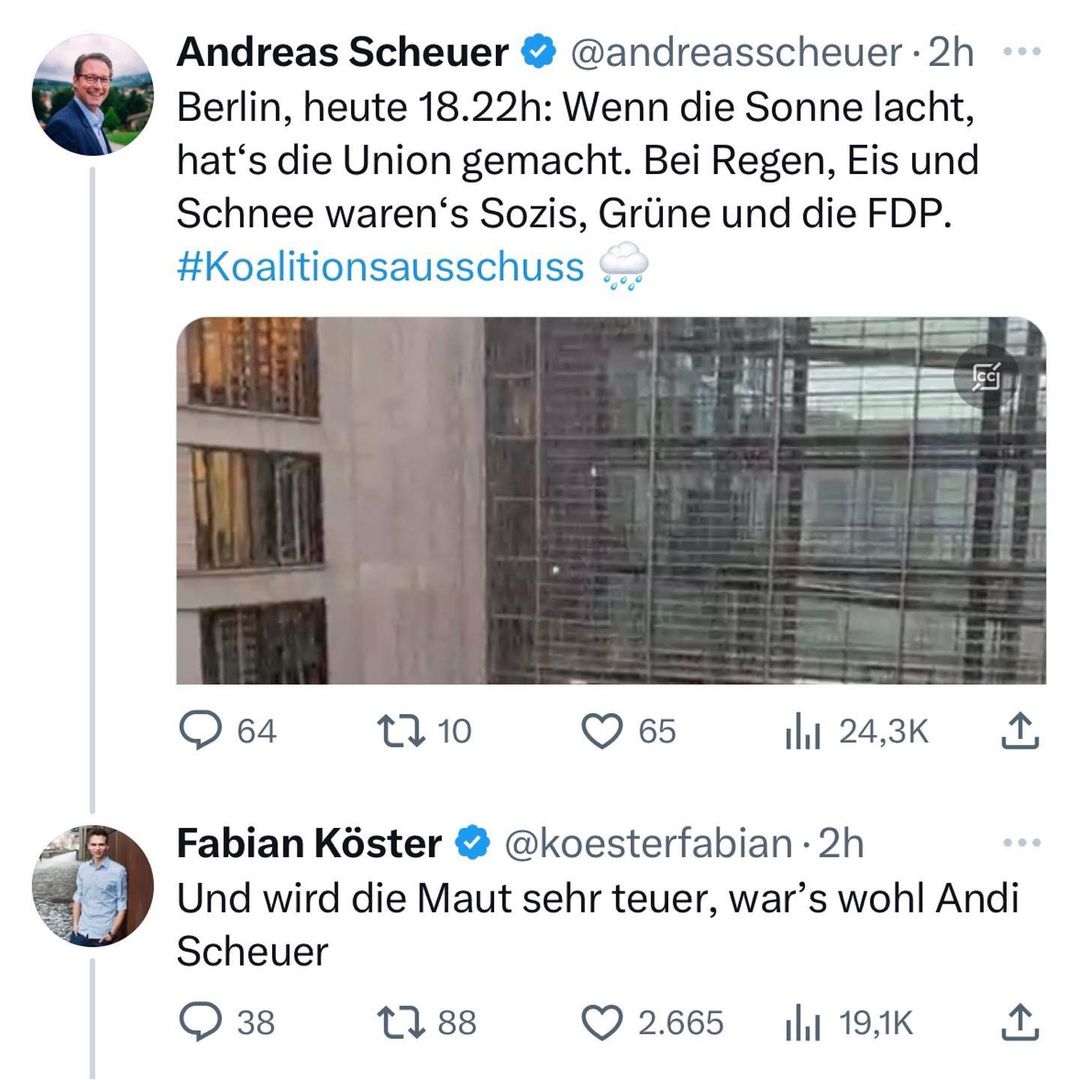Play the embedded building video
The height and width of the screenshot is (1080, 1080).
tap(611, 500)
